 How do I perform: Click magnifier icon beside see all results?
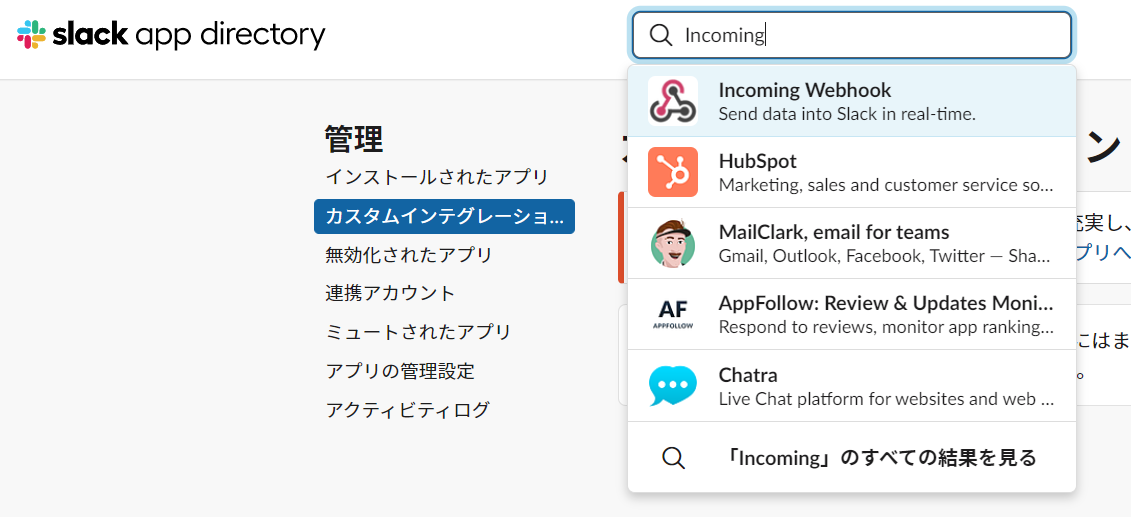(673, 458)
